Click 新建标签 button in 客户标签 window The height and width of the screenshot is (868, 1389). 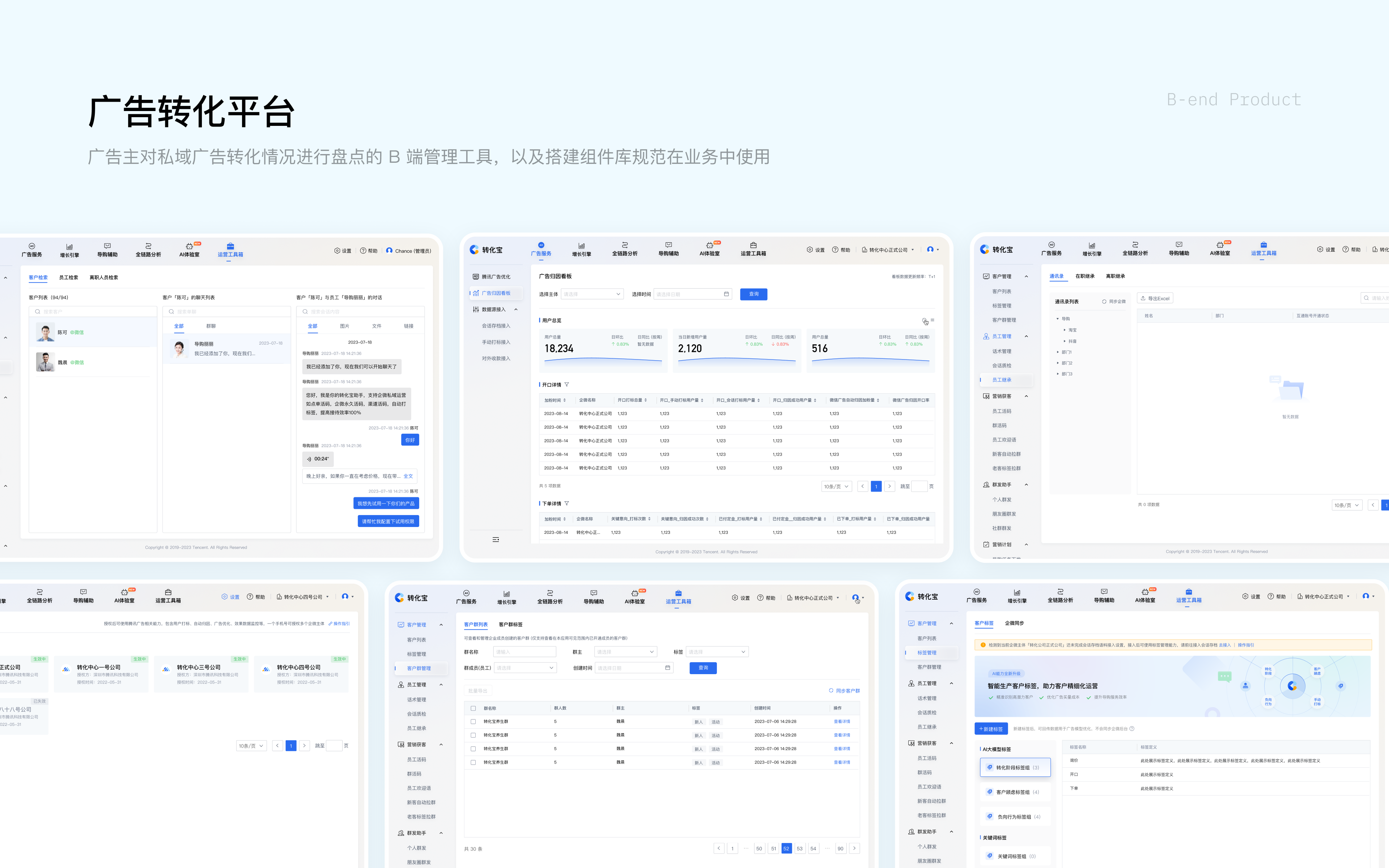[x=991, y=729]
